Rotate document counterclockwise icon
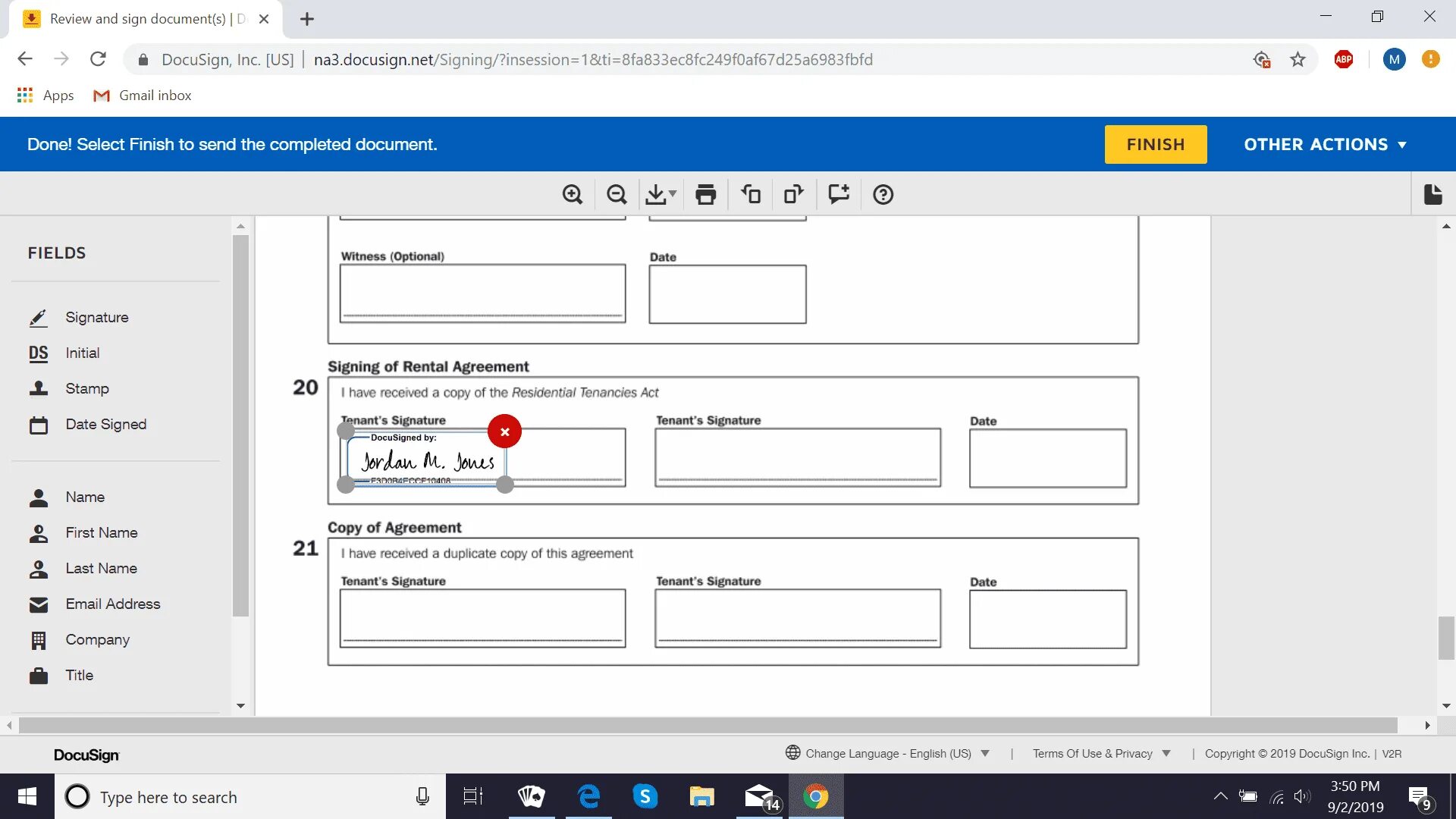Screen dimensions: 1456x819 click(x=751, y=195)
